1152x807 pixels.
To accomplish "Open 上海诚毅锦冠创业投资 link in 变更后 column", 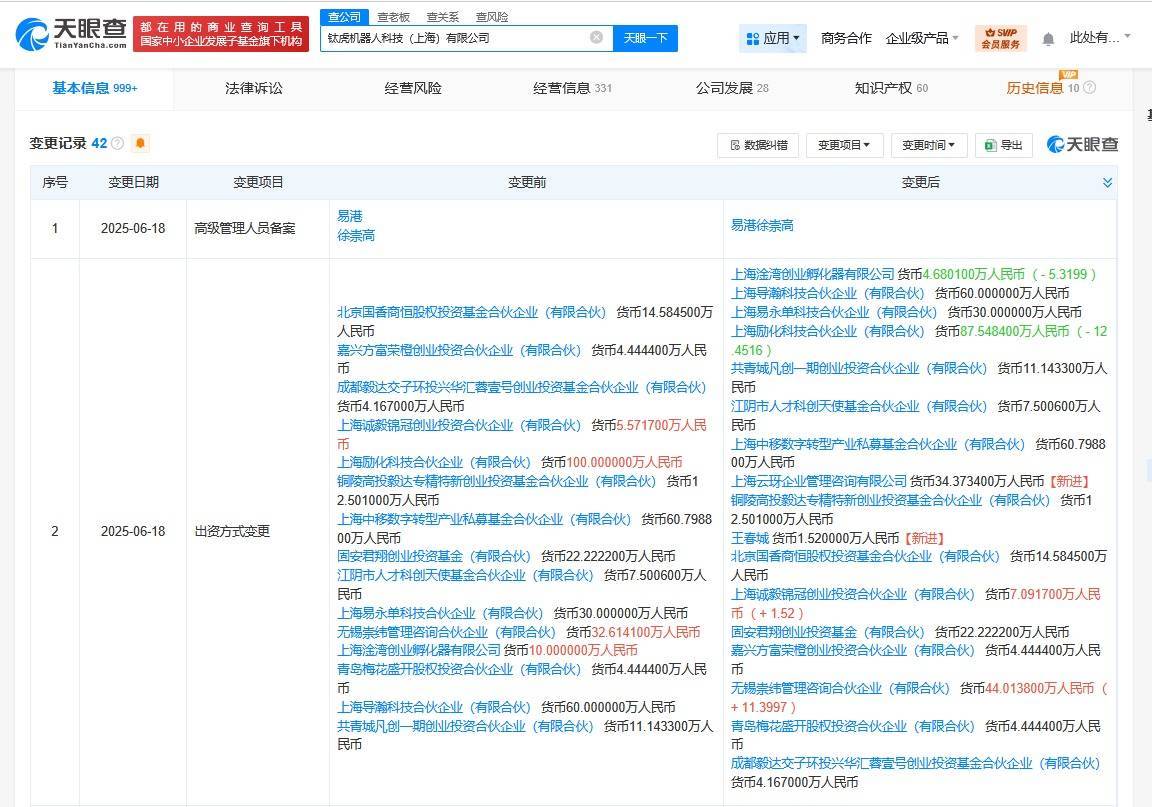I will 852,595.
